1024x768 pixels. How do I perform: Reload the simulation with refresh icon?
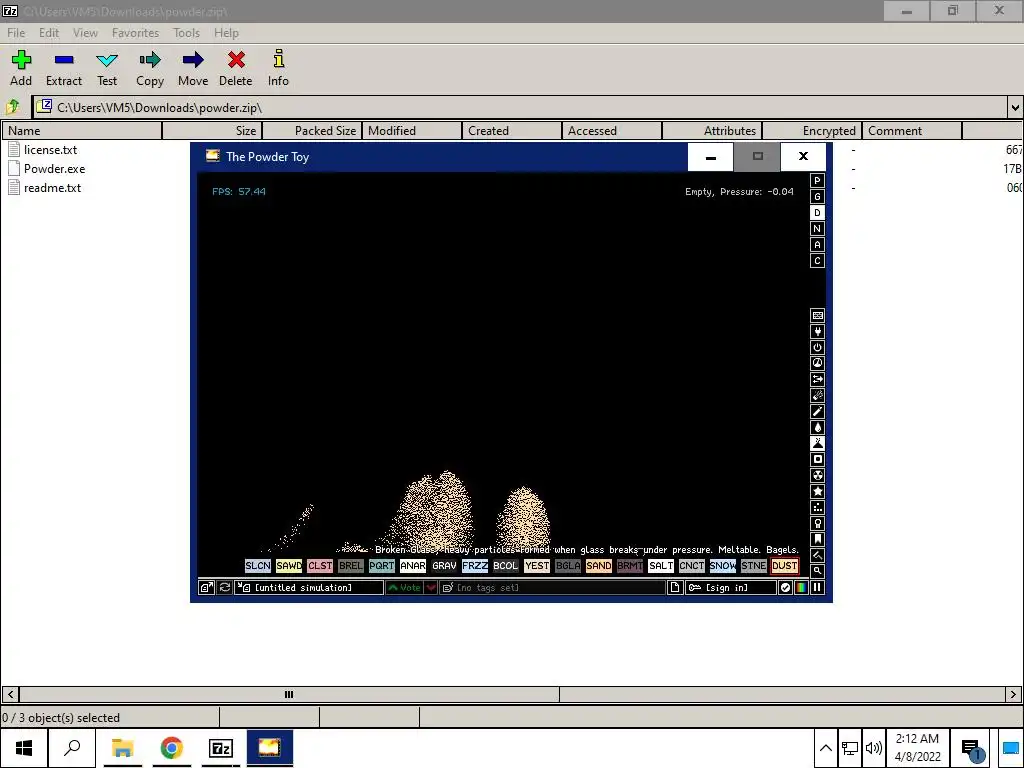(x=225, y=588)
